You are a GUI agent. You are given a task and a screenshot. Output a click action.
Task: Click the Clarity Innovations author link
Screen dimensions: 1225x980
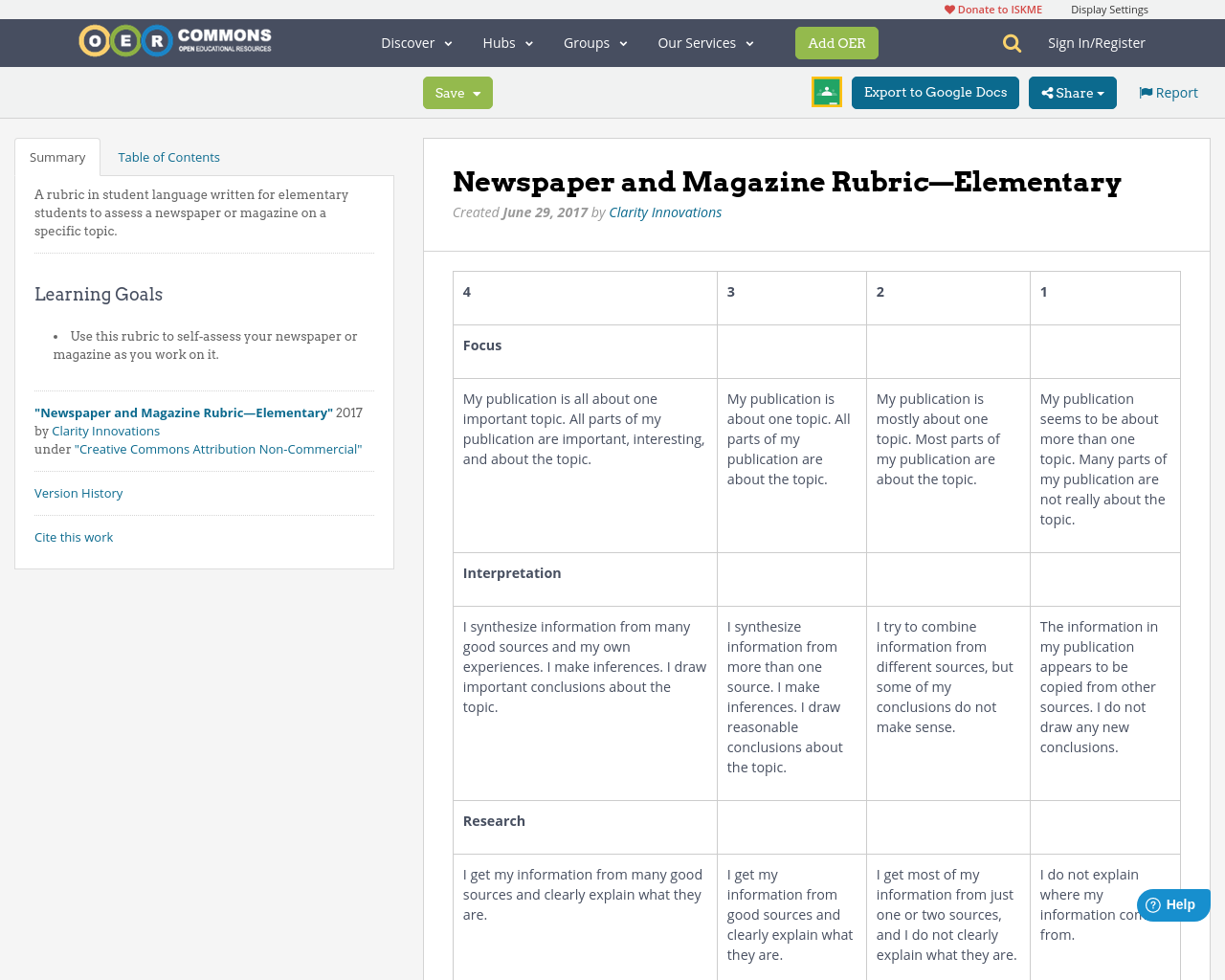coord(664,211)
